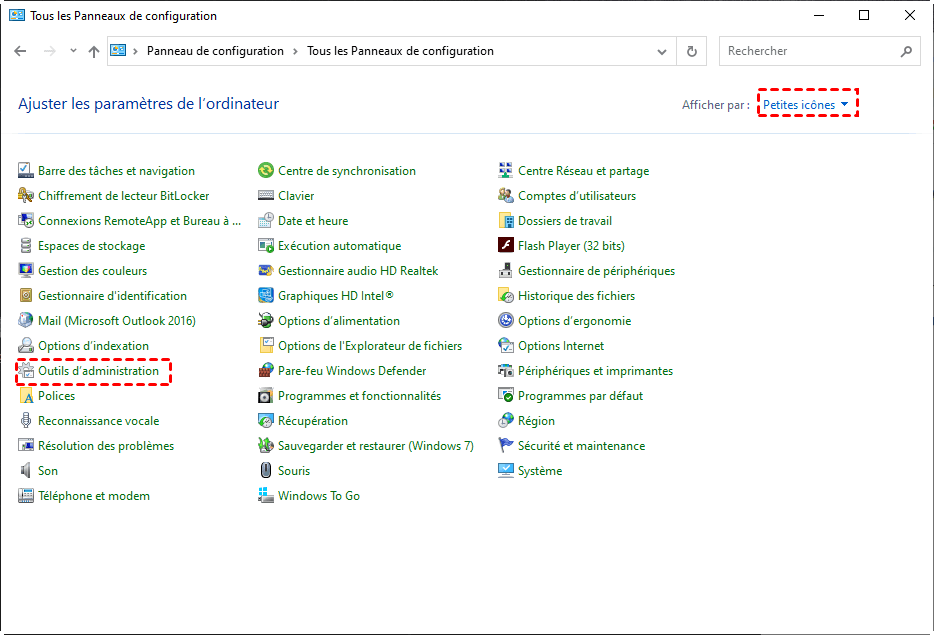Screen dimensions: 934x635
Task: Click the Windows To Go icon
Action: pos(266,496)
